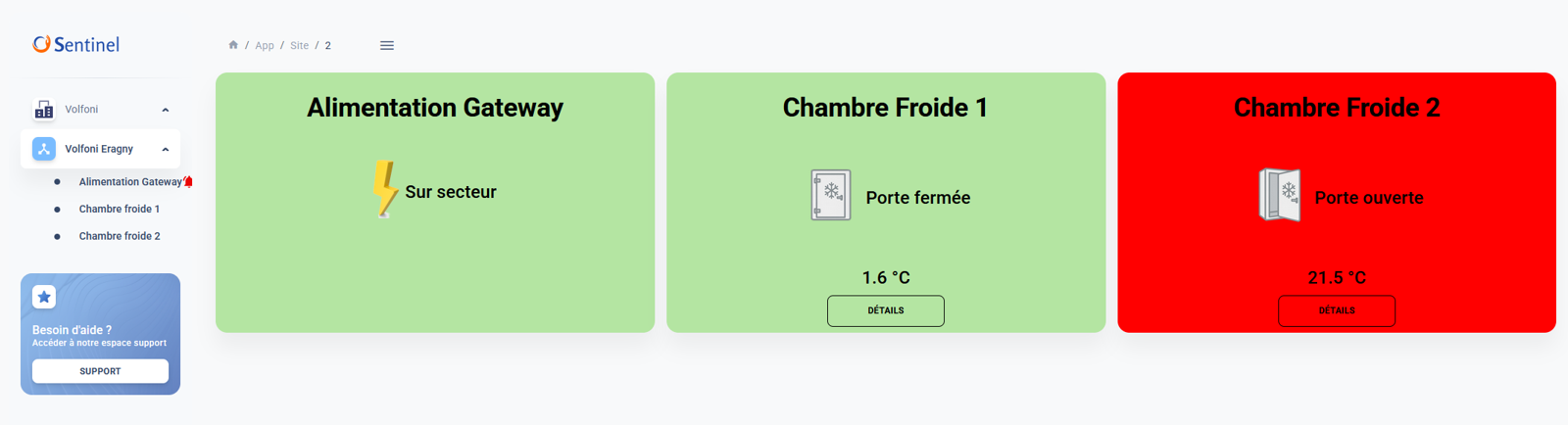Click the Volfoni building icon
The width and height of the screenshot is (1568, 425).
tap(44, 110)
